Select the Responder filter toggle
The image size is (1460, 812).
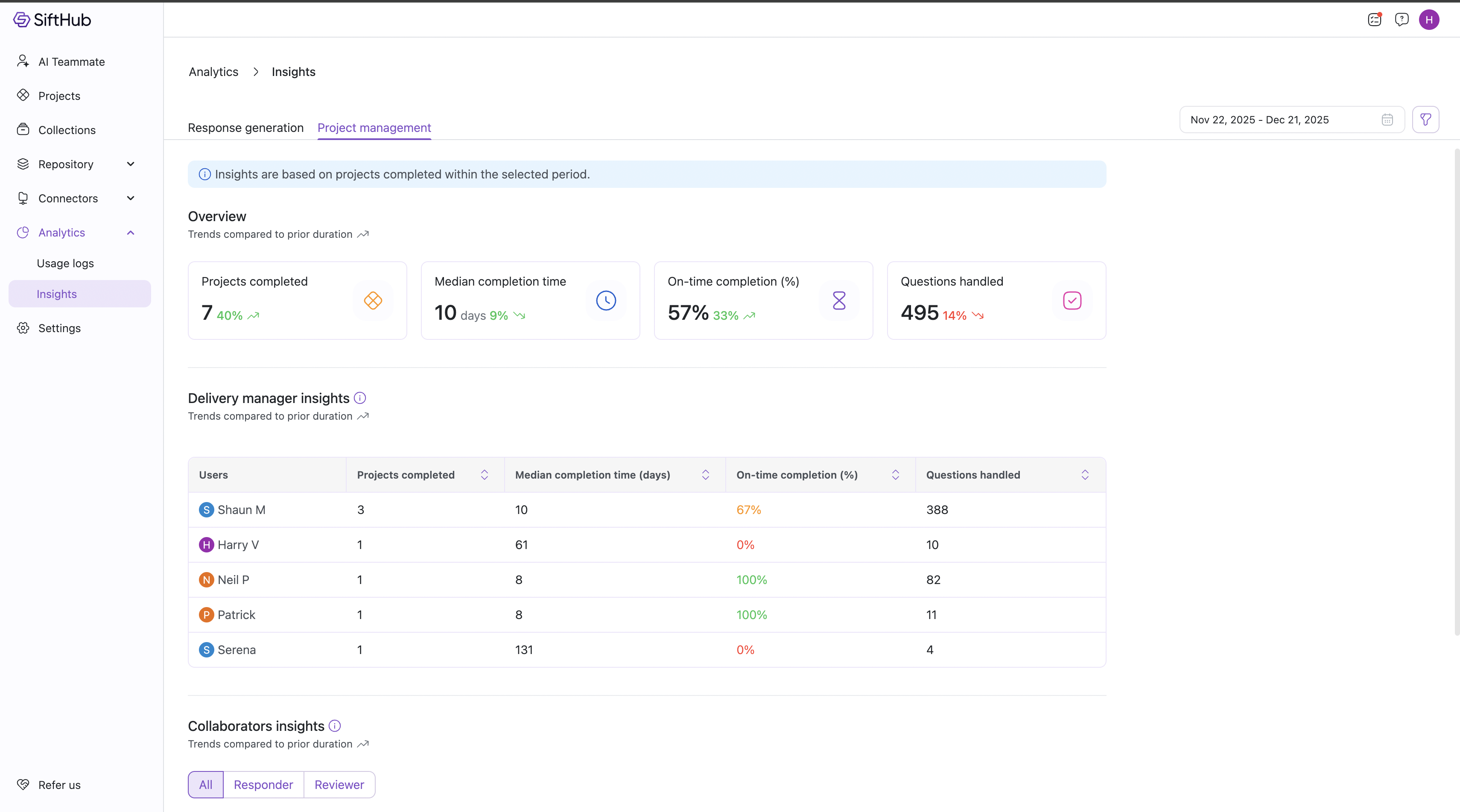(x=263, y=785)
